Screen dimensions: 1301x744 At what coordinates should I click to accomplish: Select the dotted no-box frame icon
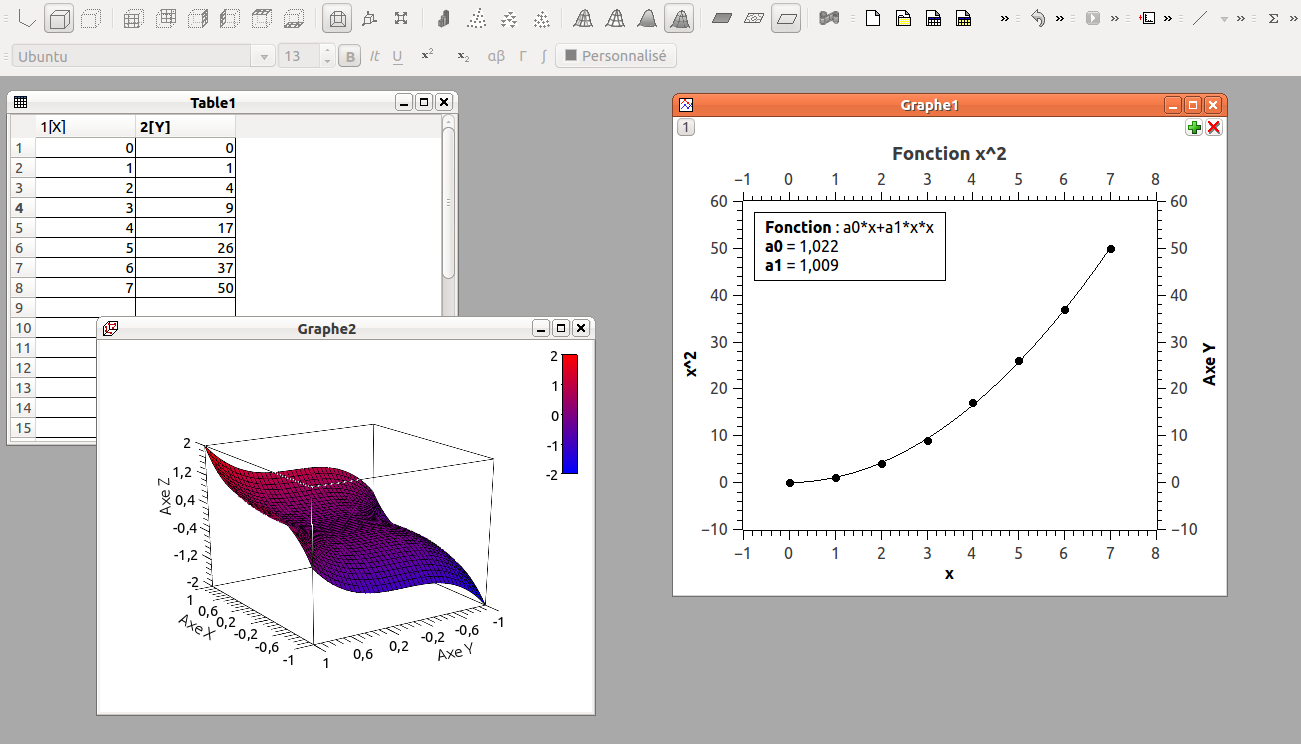pos(90,18)
